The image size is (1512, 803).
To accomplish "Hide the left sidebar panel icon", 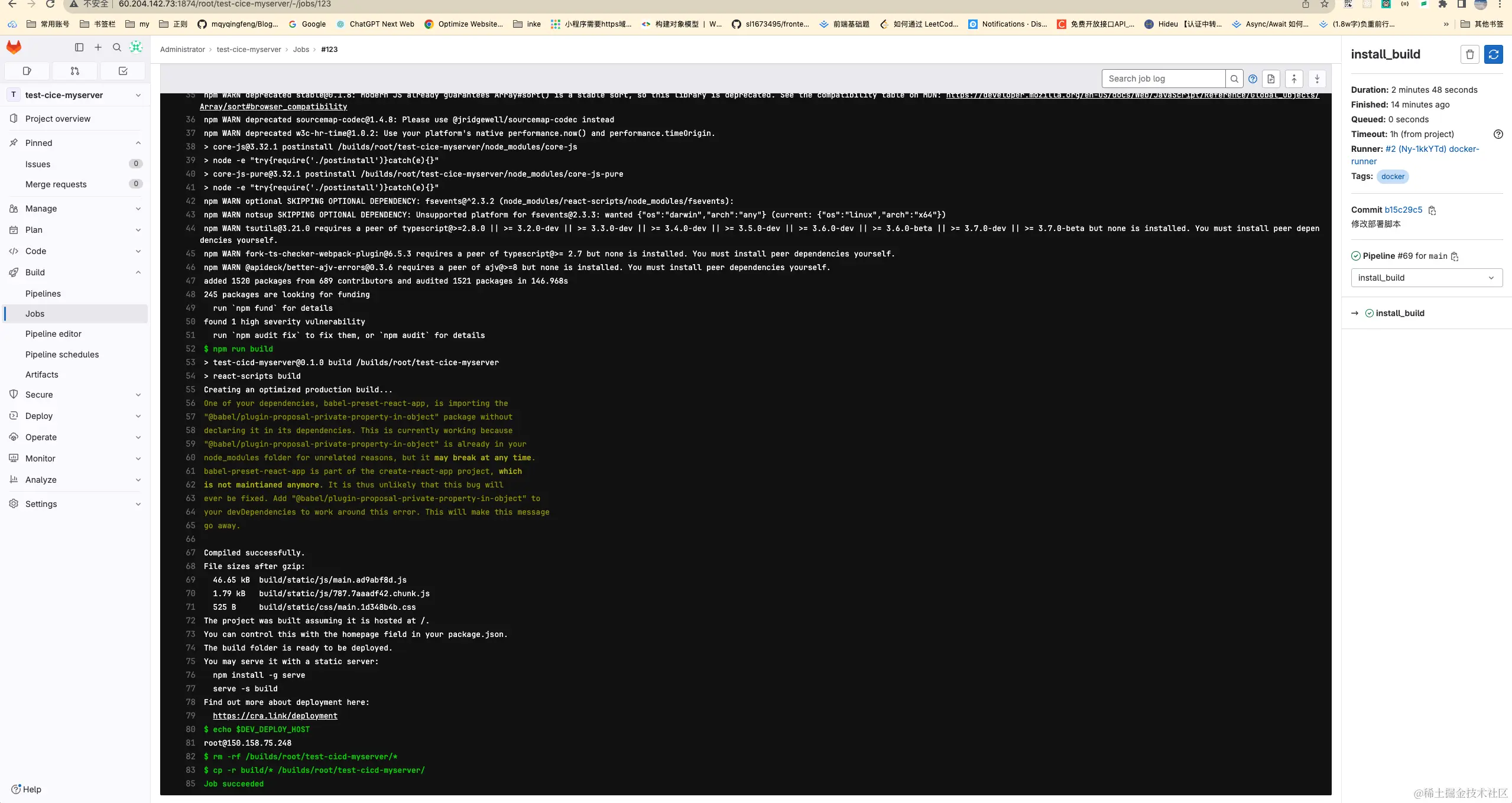I will coord(79,47).
